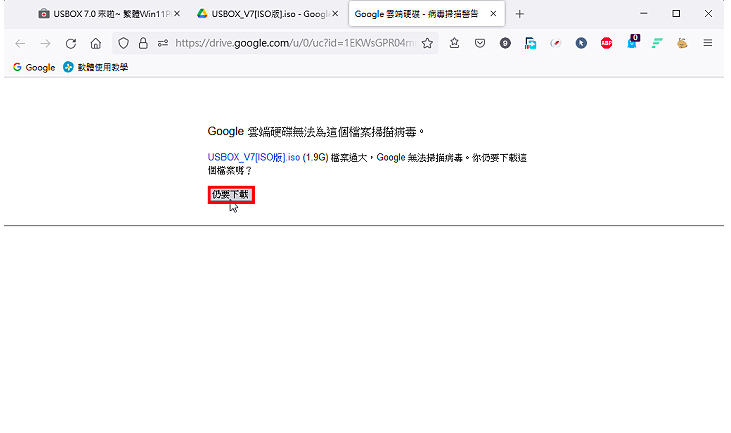The width and height of the screenshot is (731, 433).
Task: Save page to Pocket
Action: [480, 43]
